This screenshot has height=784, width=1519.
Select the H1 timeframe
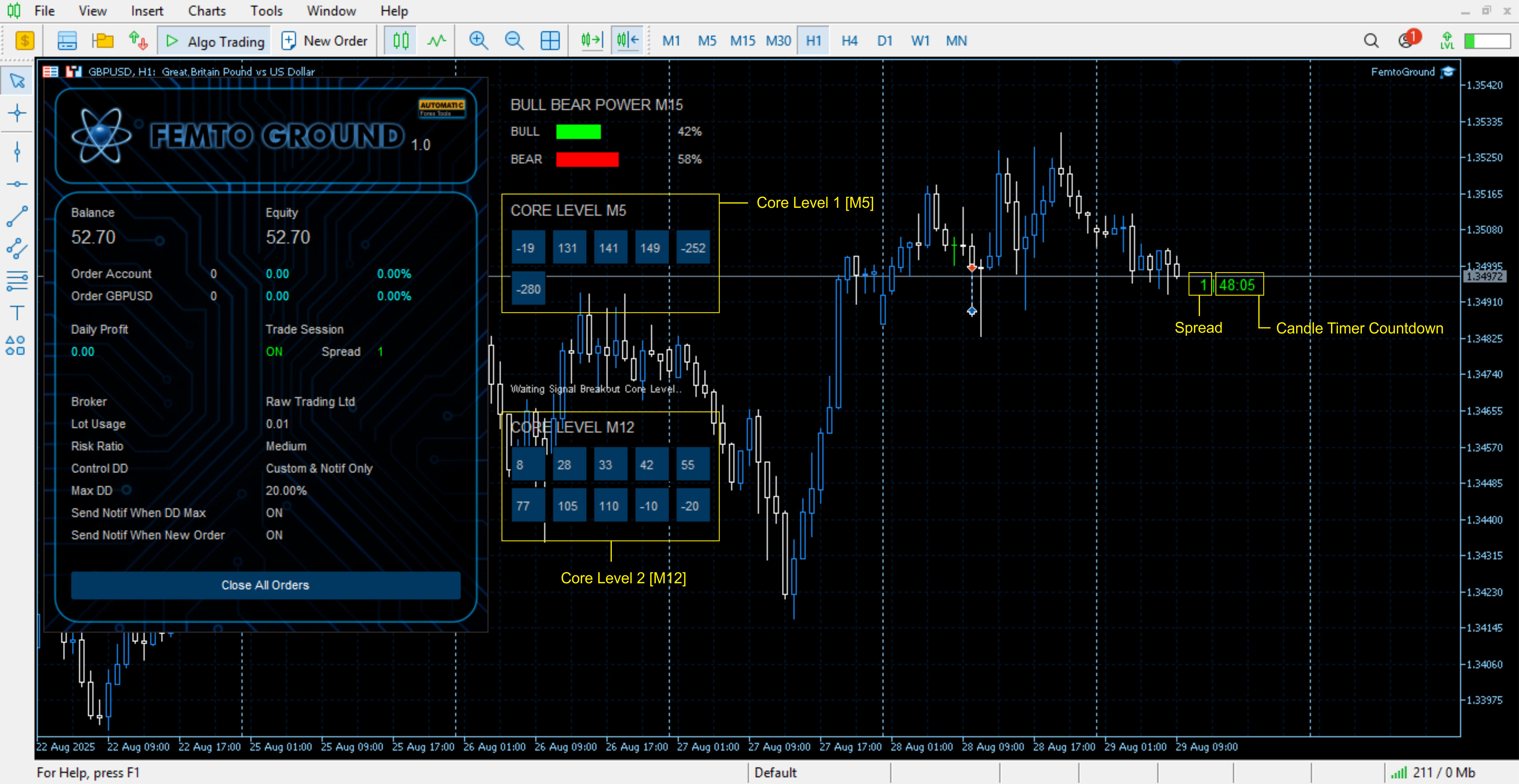tap(814, 41)
